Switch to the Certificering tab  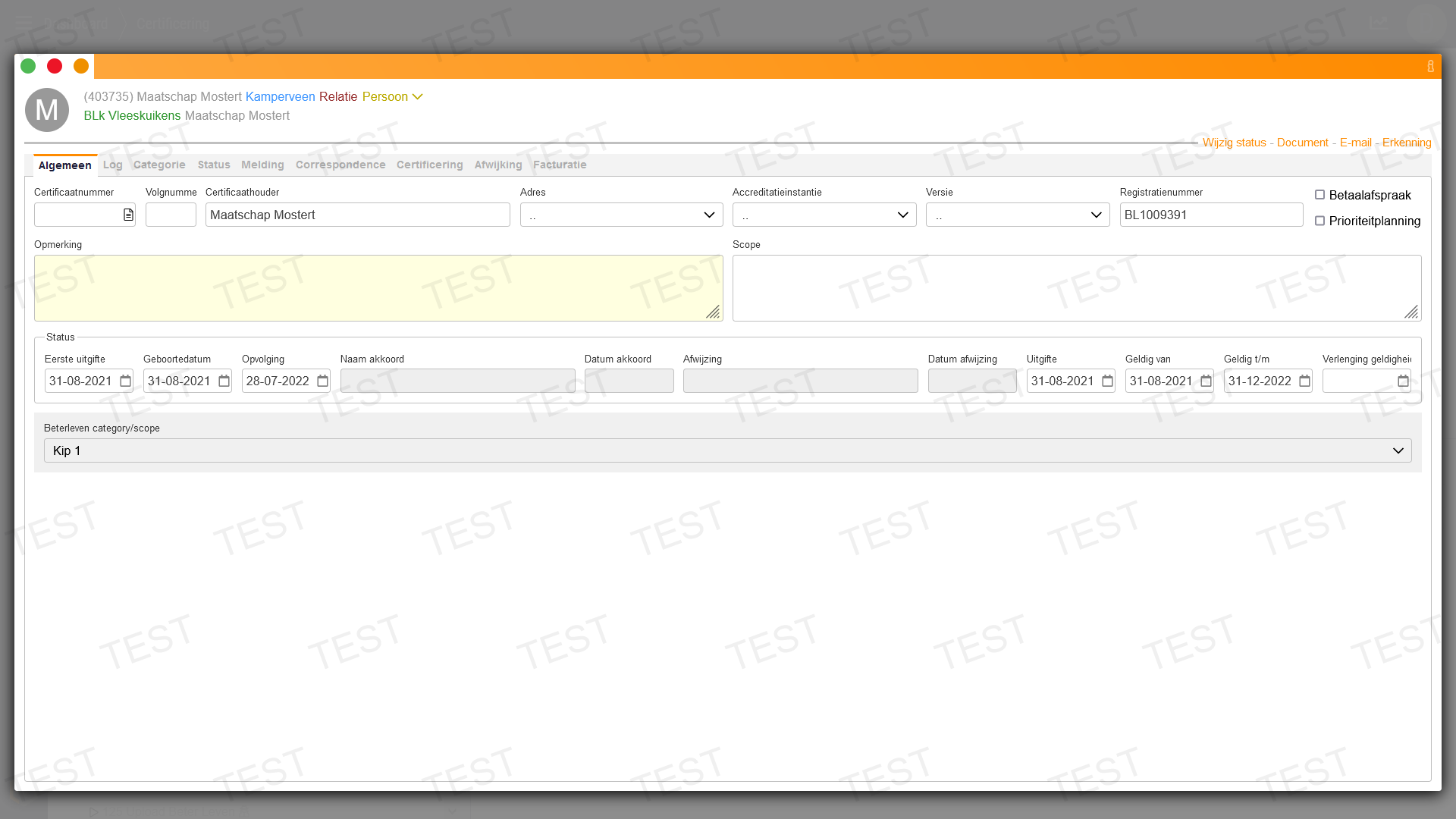click(429, 165)
